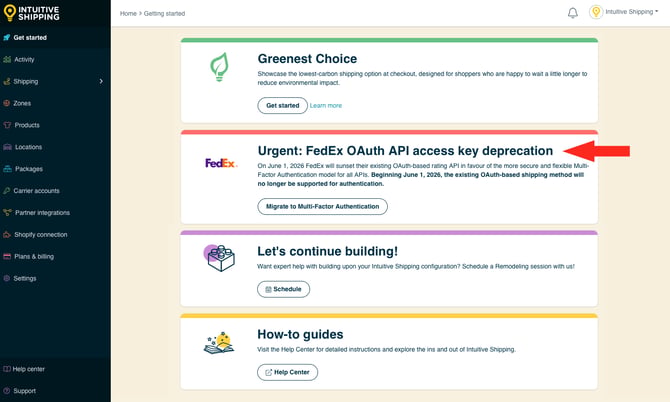Click the building blocks illustration

pos(219,258)
